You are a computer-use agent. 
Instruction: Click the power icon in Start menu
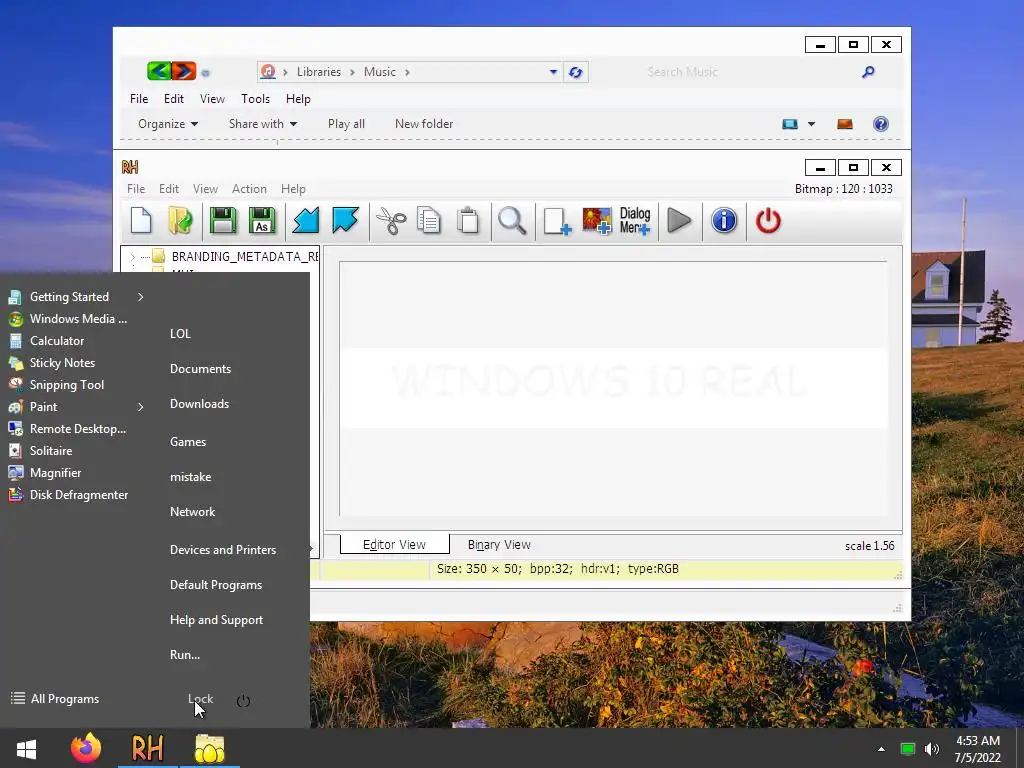[243, 701]
